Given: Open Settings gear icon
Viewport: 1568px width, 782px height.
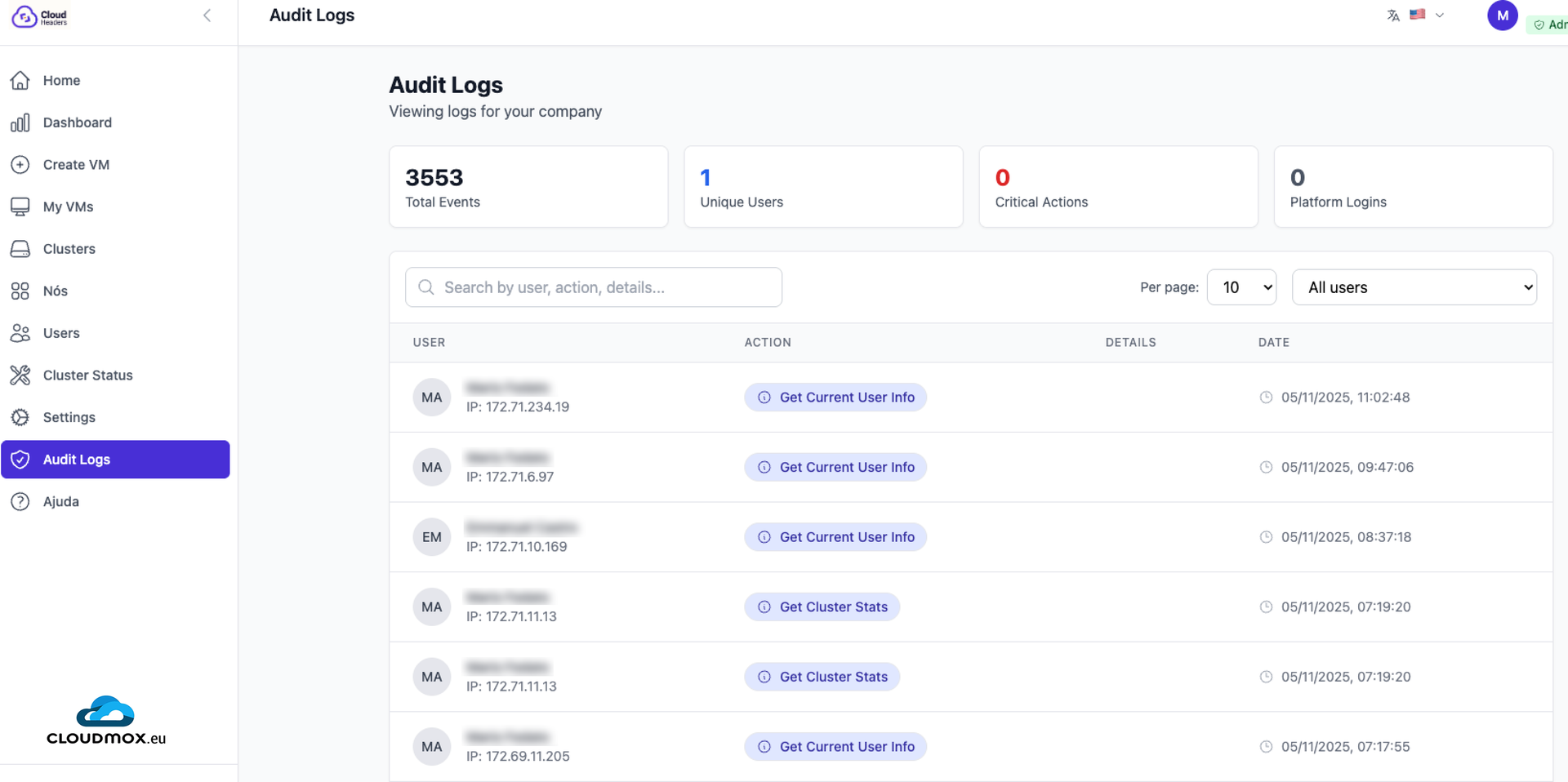Looking at the screenshot, I should [x=20, y=417].
